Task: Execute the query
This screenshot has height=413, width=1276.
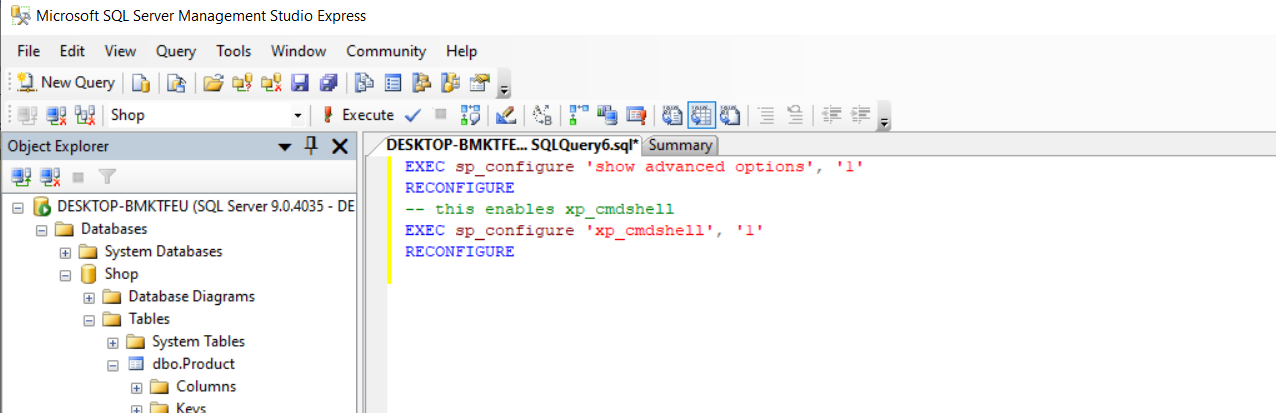Action: pyautogui.click(x=357, y=115)
